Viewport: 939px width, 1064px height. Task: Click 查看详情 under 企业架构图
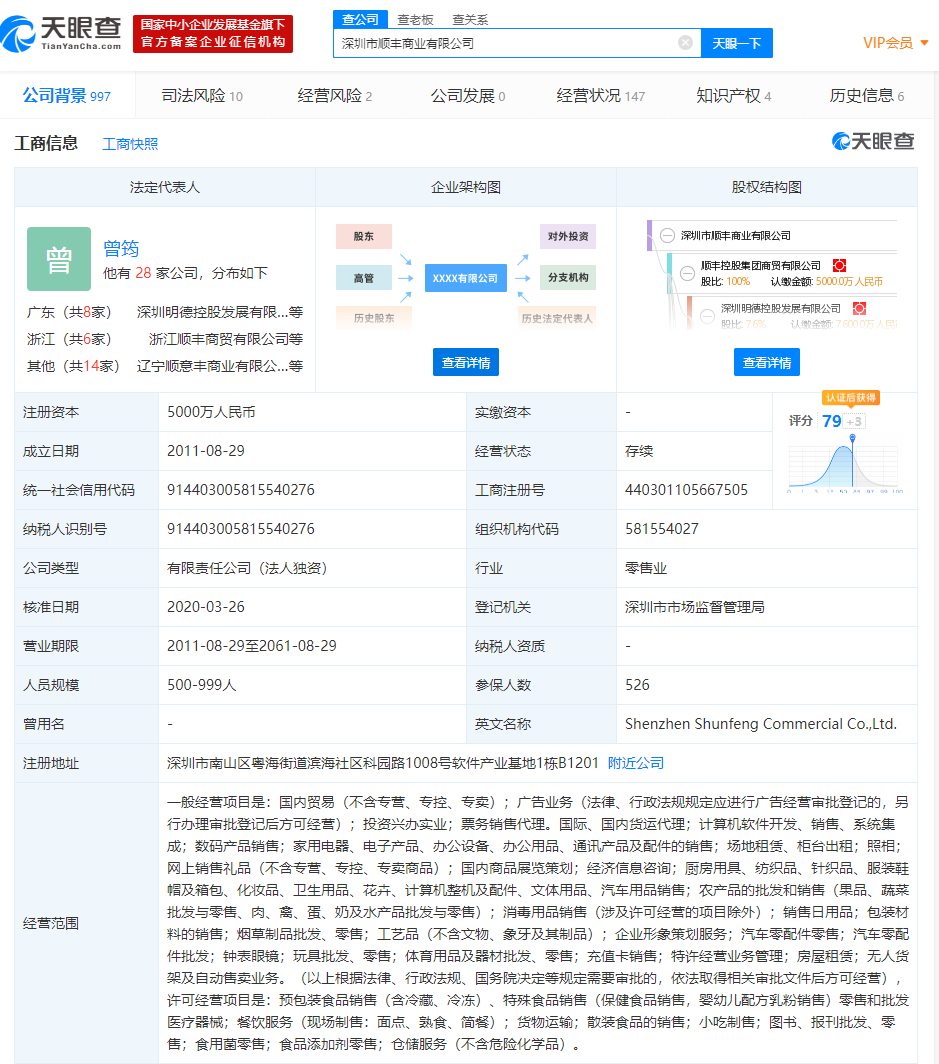tap(465, 362)
